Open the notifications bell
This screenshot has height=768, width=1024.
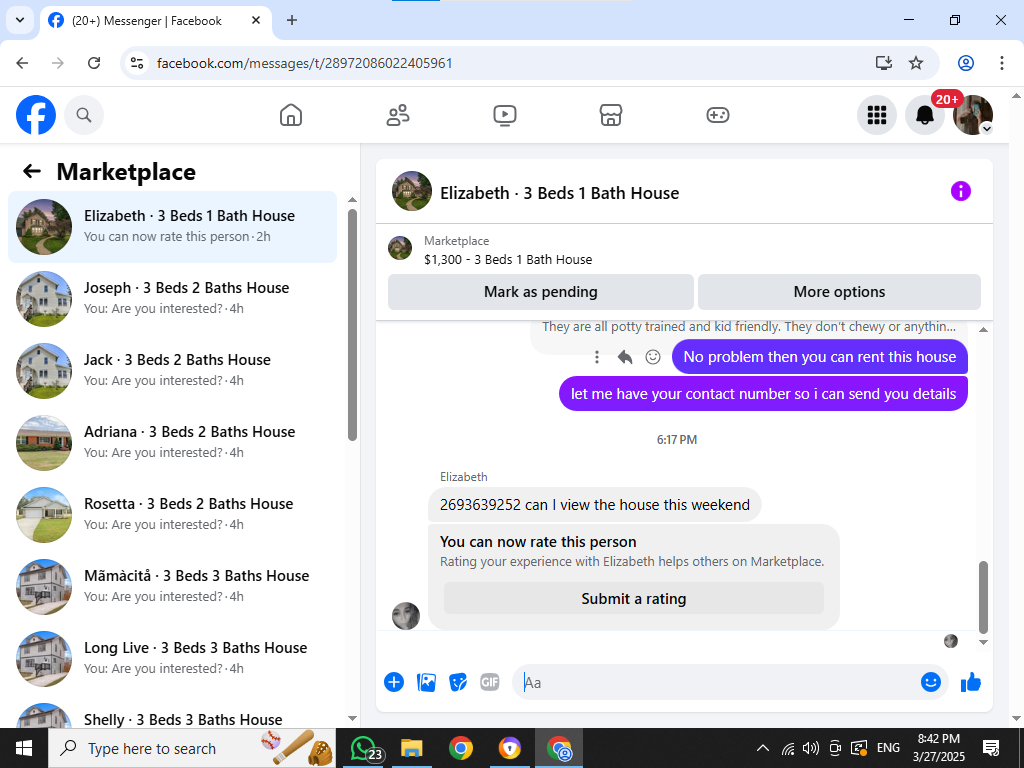click(925, 115)
